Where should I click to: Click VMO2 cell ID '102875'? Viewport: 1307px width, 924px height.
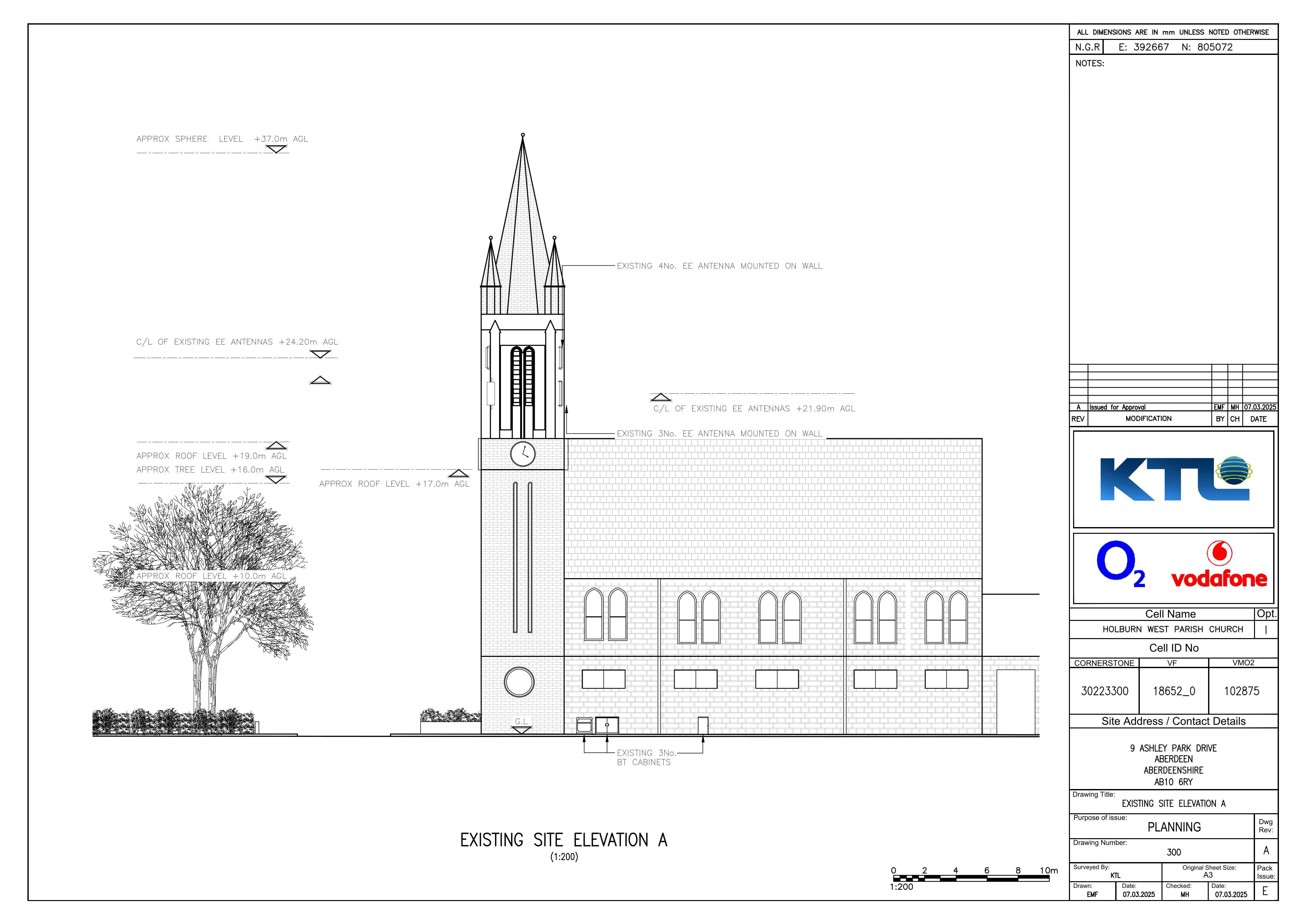pyautogui.click(x=1242, y=691)
